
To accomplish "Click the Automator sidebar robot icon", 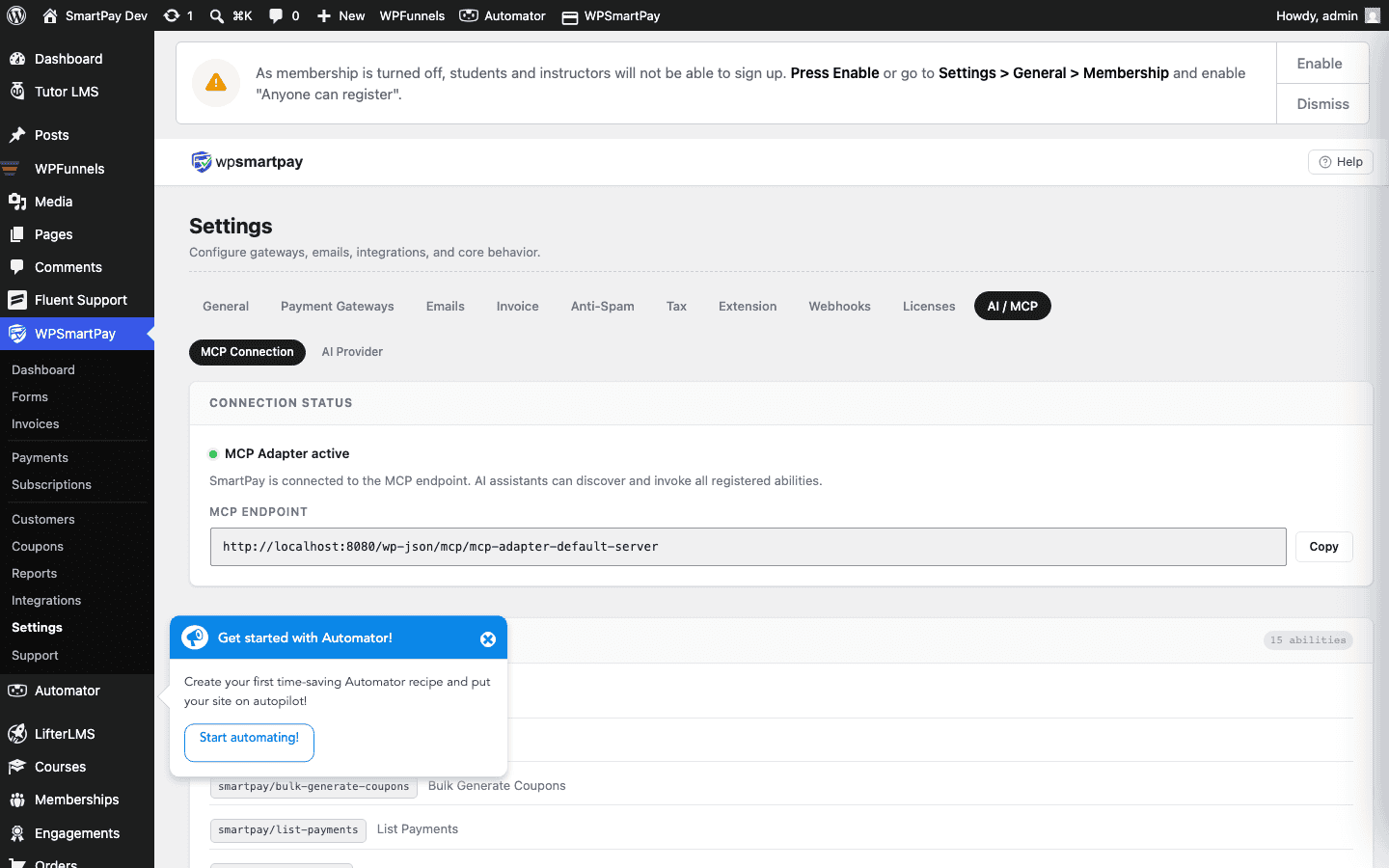I will pos(17,691).
